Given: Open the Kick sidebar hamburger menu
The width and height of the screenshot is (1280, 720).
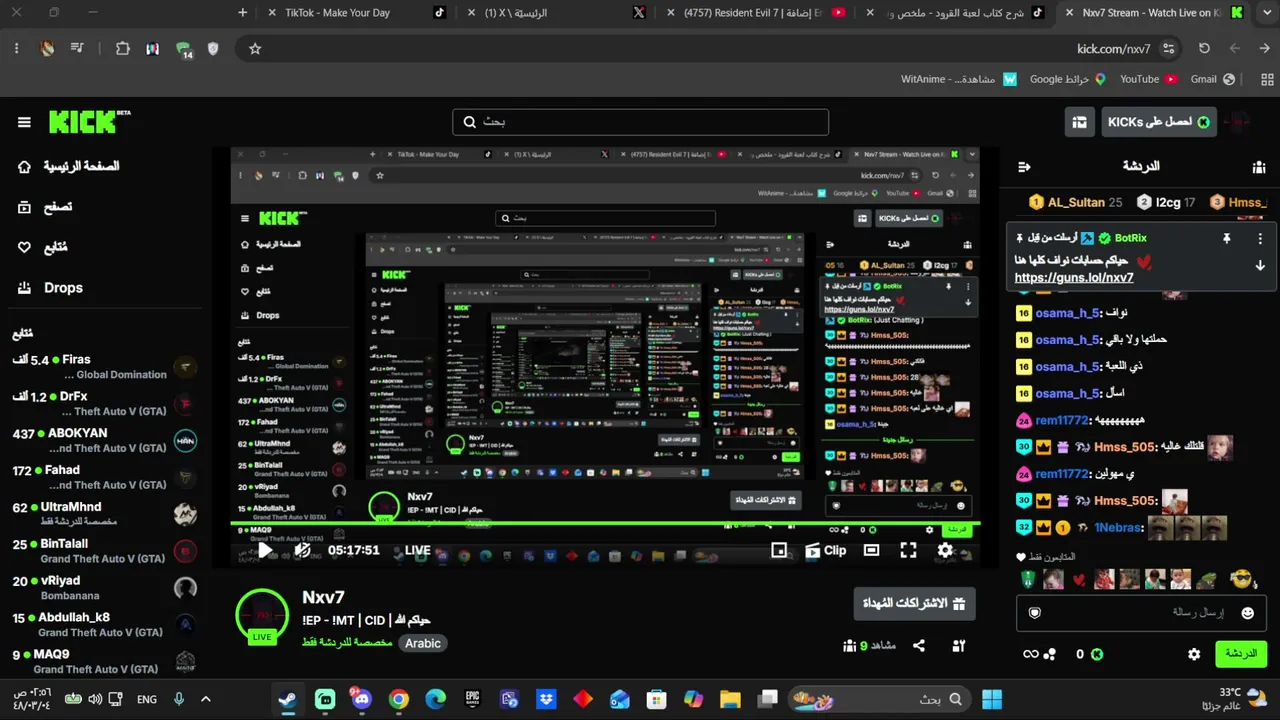Looking at the screenshot, I should coord(24,122).
